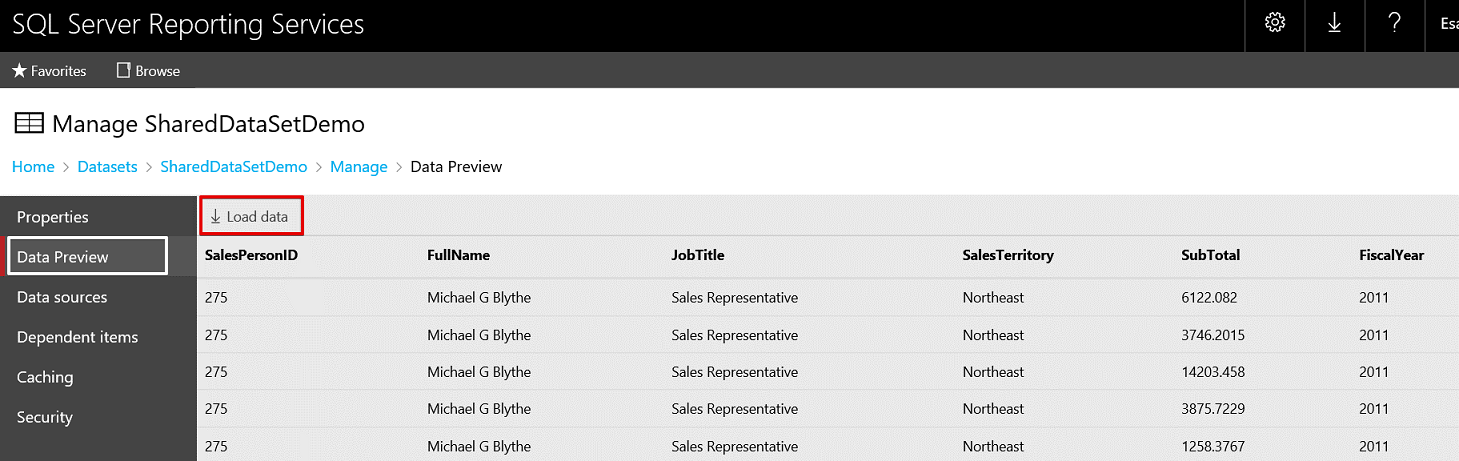Click the SubTotal column header
The width and height of the screenshot is (1459, 461).
(x=1210, y=255)
